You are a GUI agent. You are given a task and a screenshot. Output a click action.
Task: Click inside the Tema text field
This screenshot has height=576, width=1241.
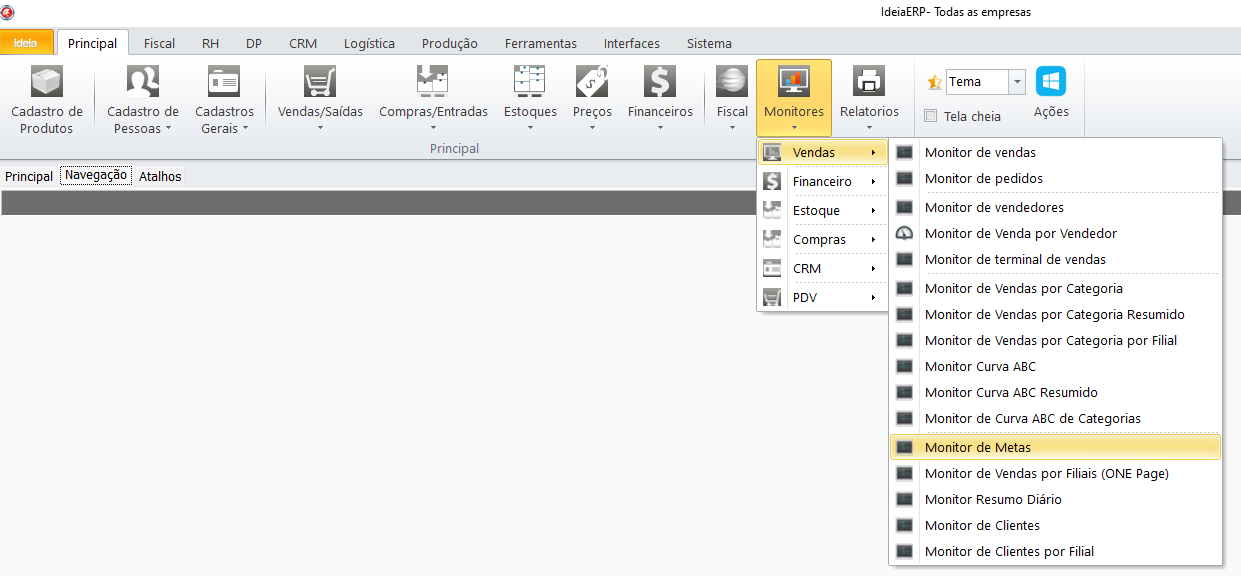975,82
